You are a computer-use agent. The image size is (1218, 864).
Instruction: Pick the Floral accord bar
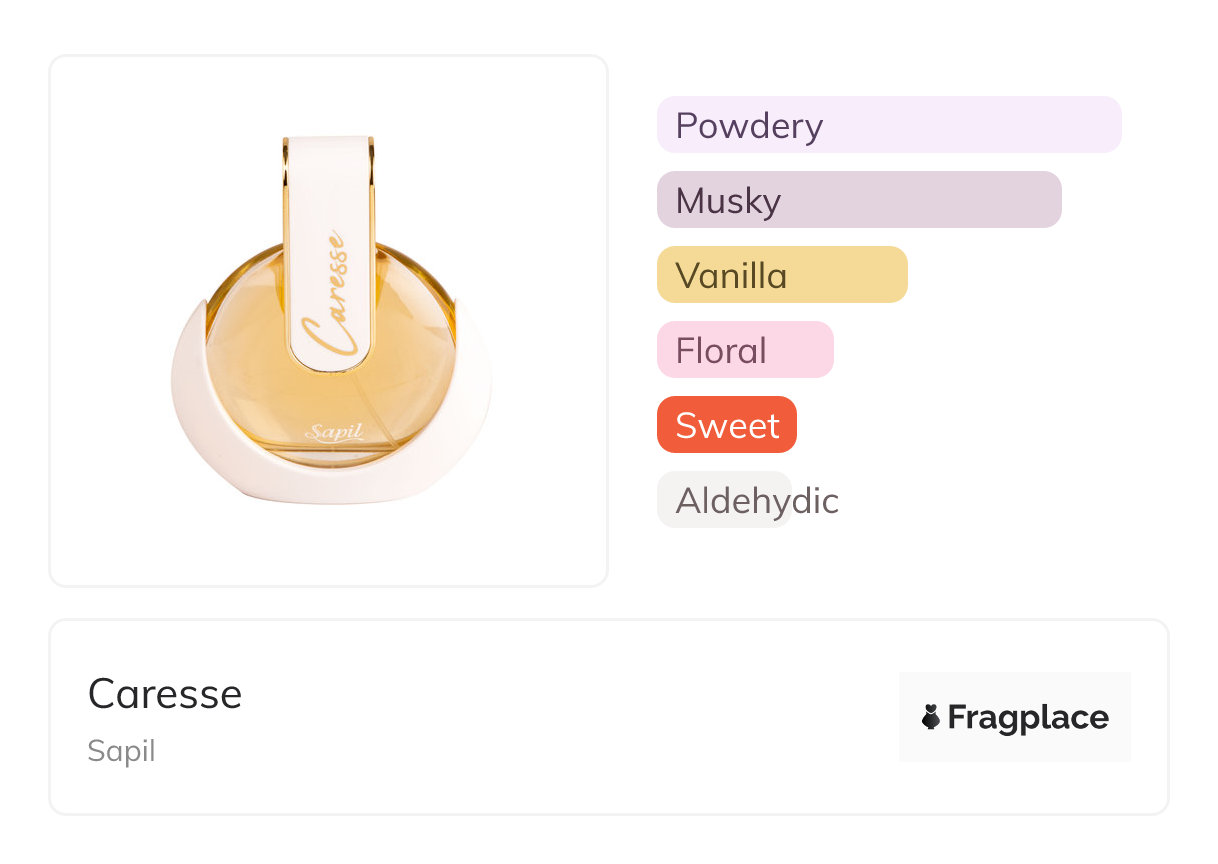(744, 350)
